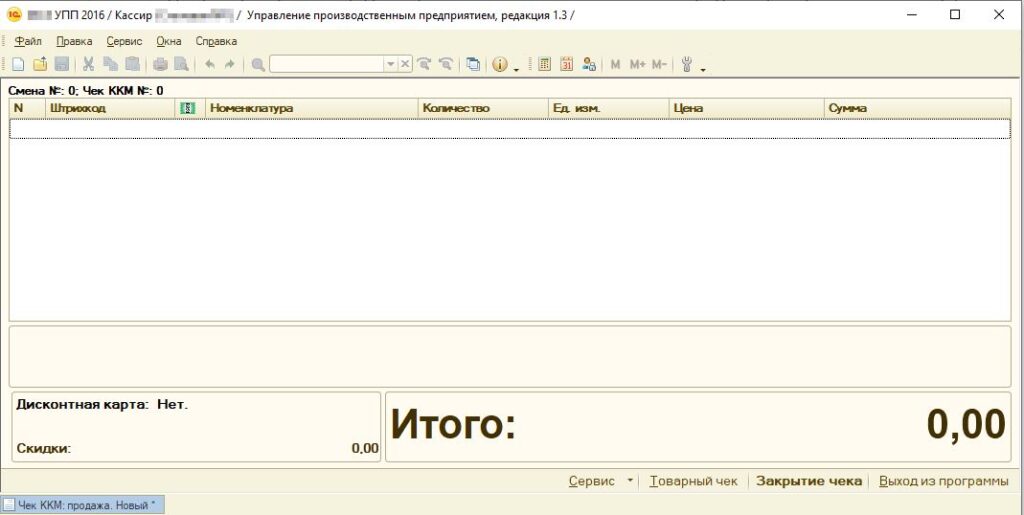Image resolution: width=1024 pixels, height=515 pixels.
Task: Click the user lock icon
Action: 588,64
